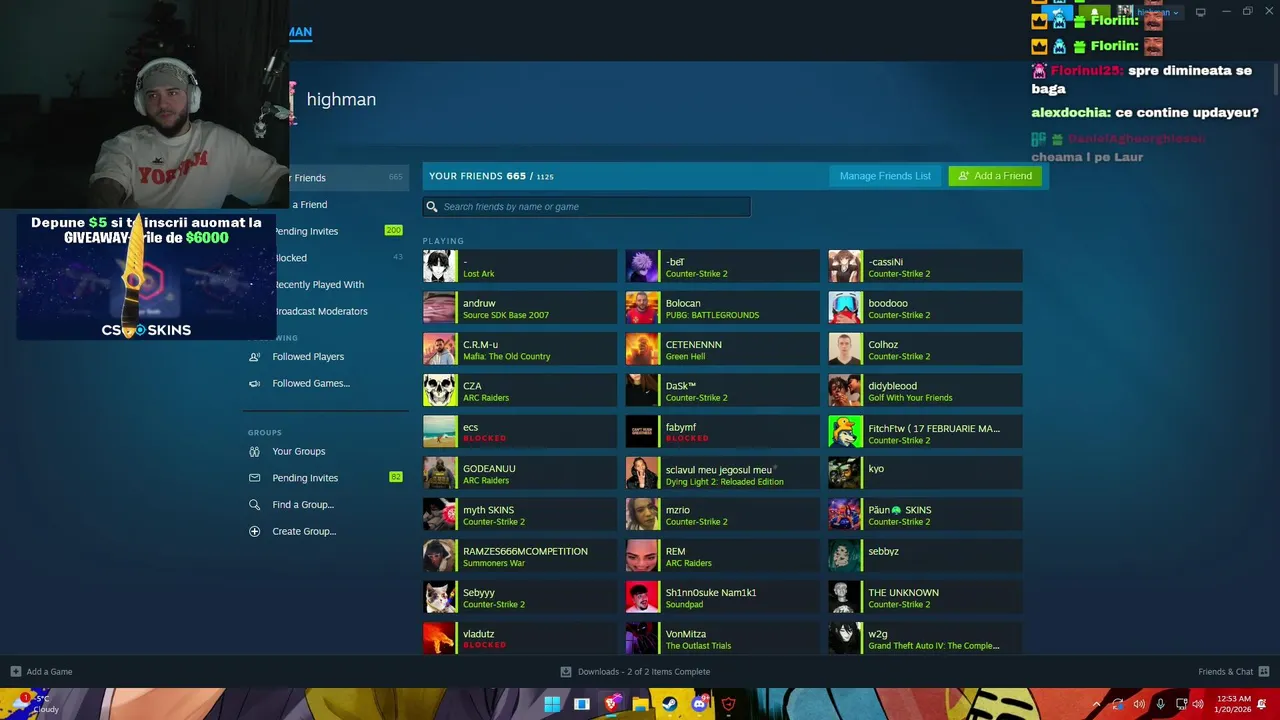
Task: Click the Manage Friends List button
Action: coord(885,176)
